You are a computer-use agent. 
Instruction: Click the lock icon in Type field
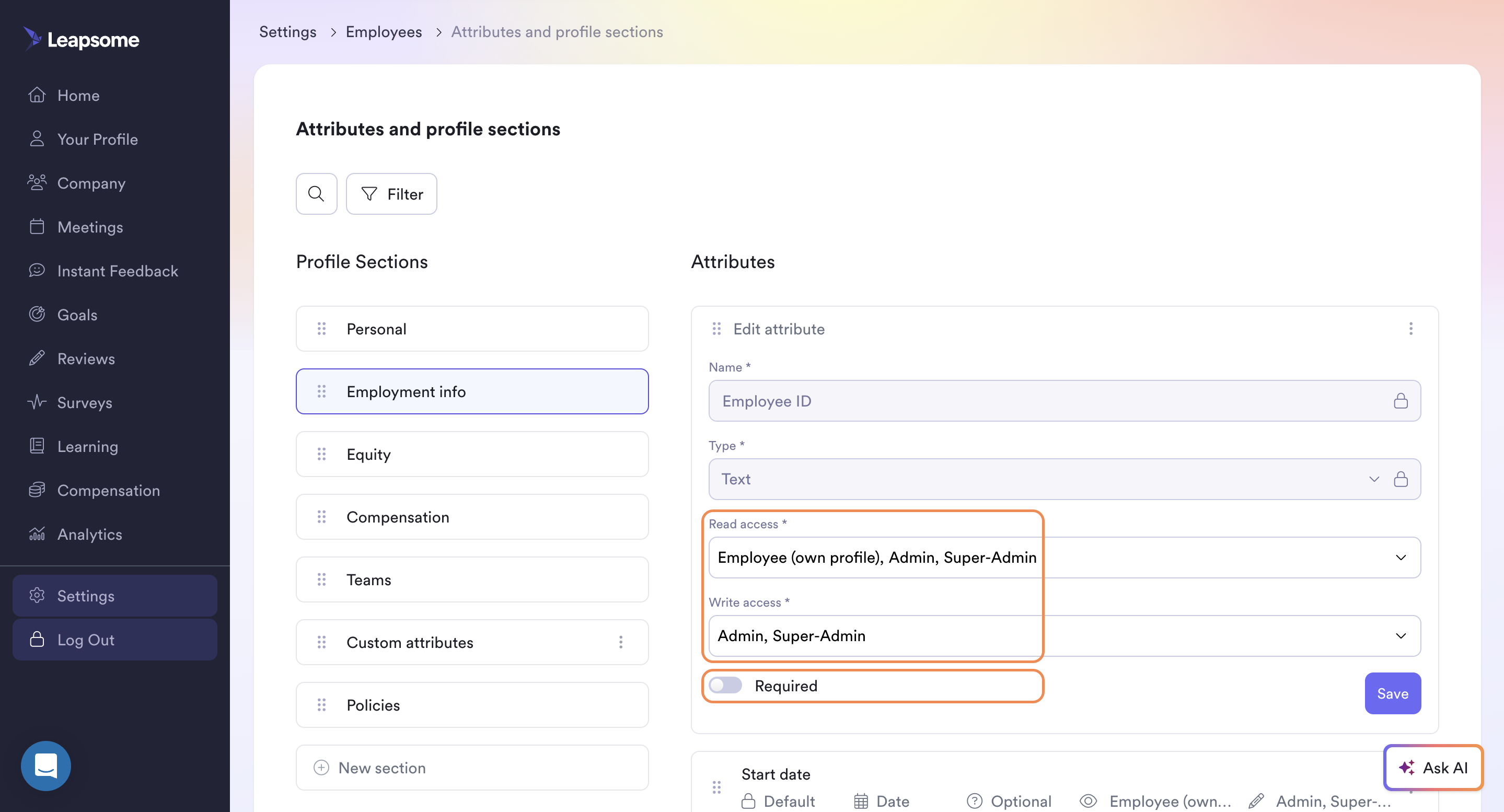pyautogui.click(x=1401, y=479)
